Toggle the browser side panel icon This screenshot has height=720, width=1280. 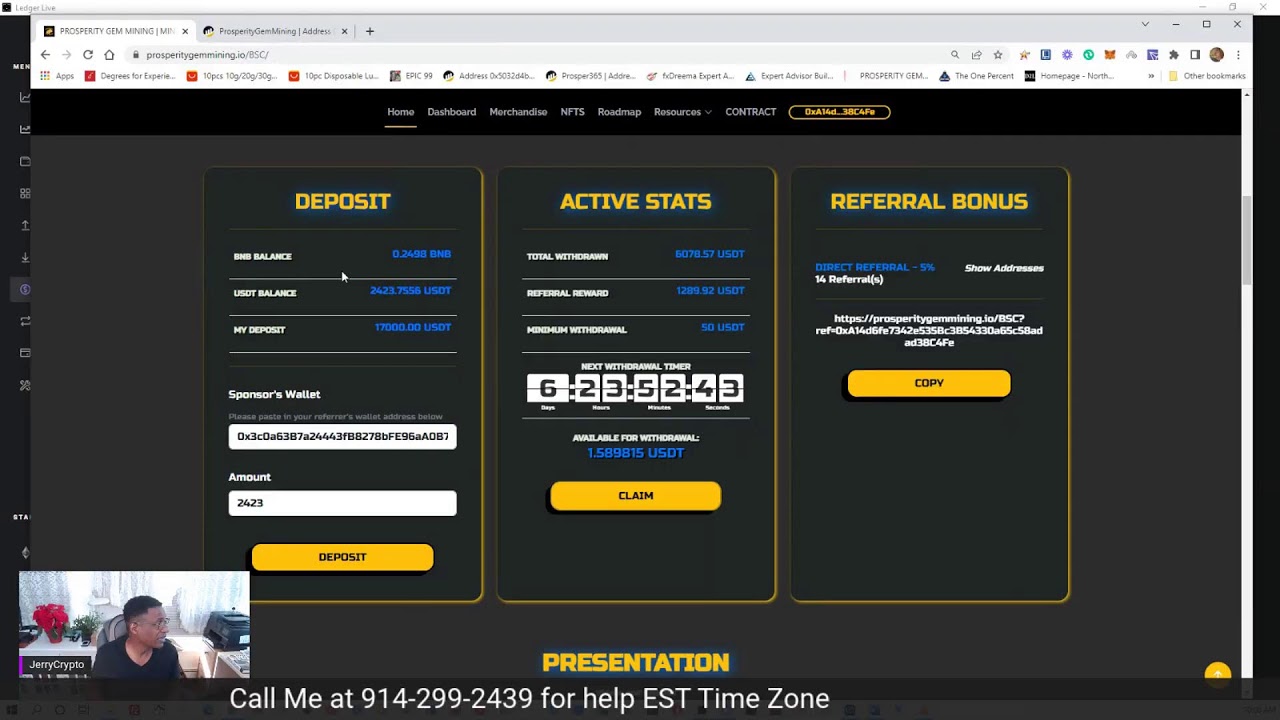1195,55
